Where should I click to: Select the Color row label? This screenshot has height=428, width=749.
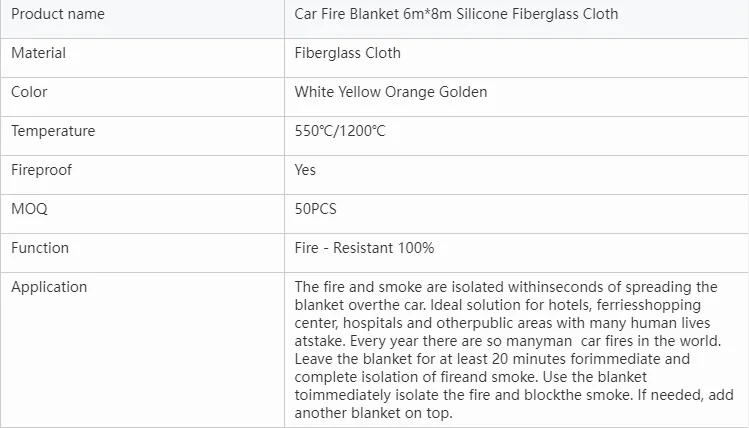[29, 92]
